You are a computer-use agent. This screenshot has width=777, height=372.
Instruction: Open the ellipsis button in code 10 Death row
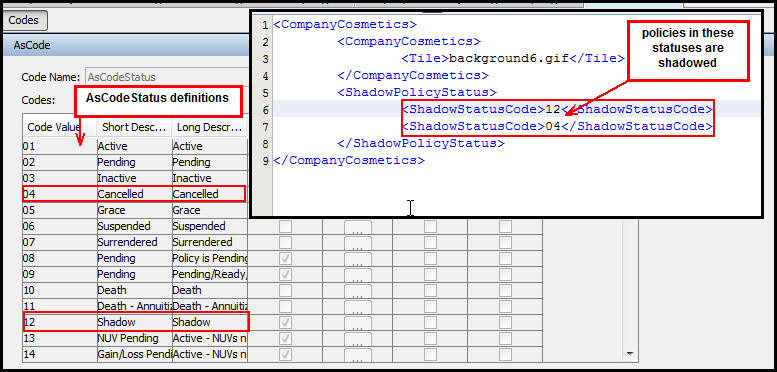[x=358, y=291]
